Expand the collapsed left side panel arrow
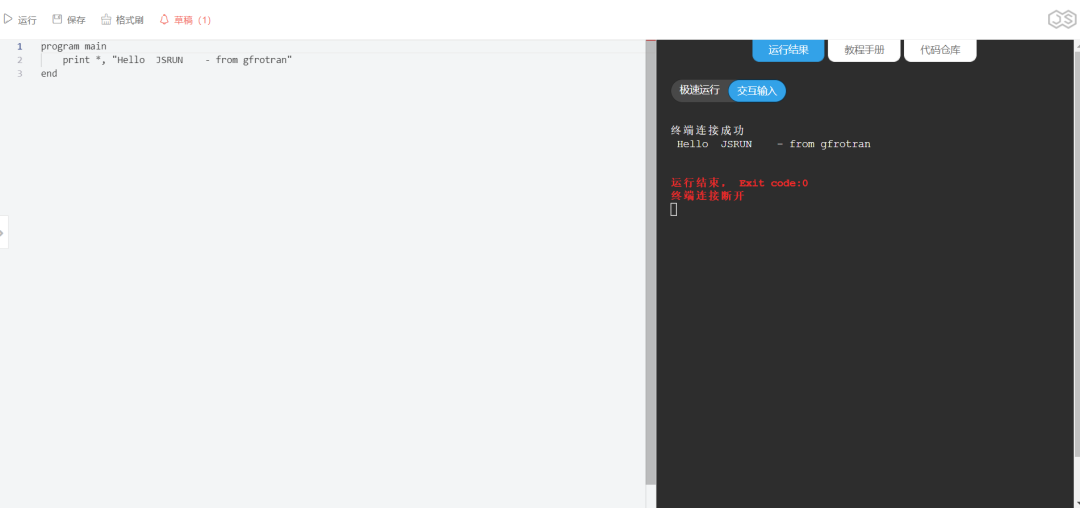Viewport: 1080px width, 508px height. [3, 233]
